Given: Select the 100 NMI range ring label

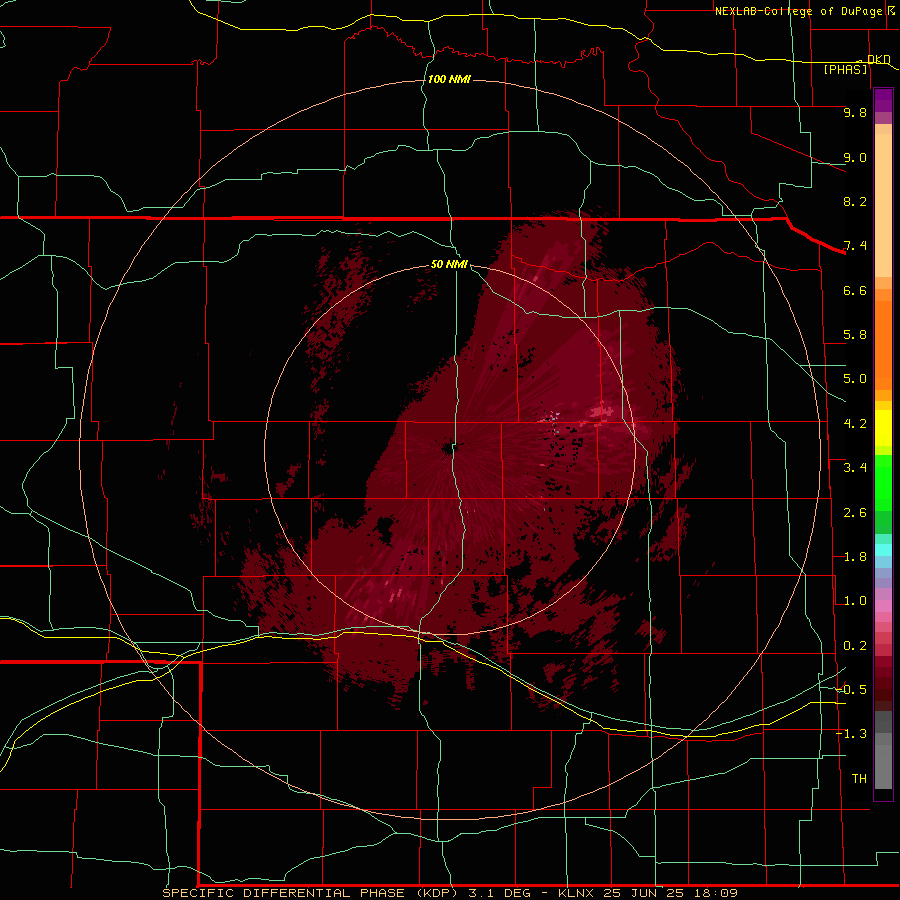Looking at the screenshot, I should coord(449,79).
